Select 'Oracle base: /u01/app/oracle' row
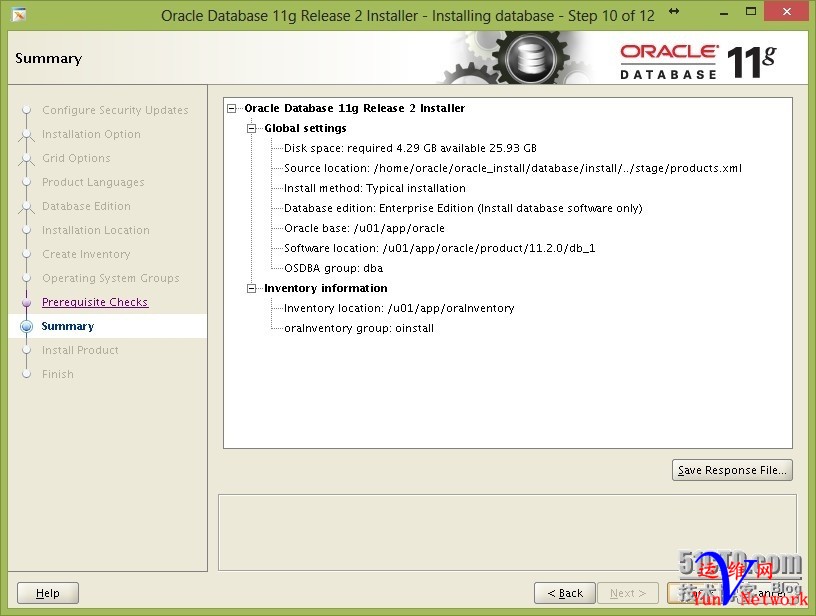 tap(364, 228)
